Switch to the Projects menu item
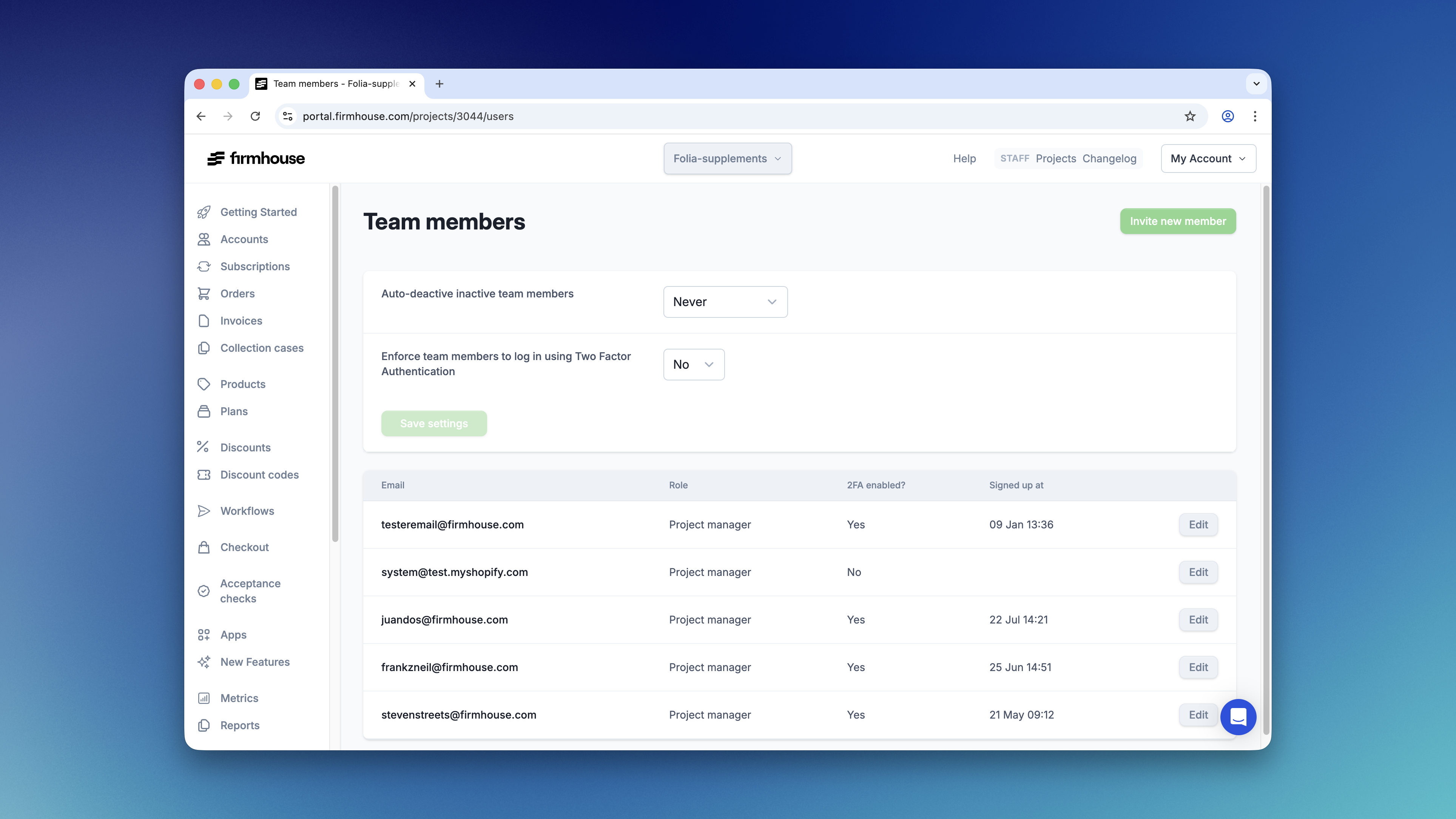This screenshot has width=1456, height=819. tap(1056, 159)
